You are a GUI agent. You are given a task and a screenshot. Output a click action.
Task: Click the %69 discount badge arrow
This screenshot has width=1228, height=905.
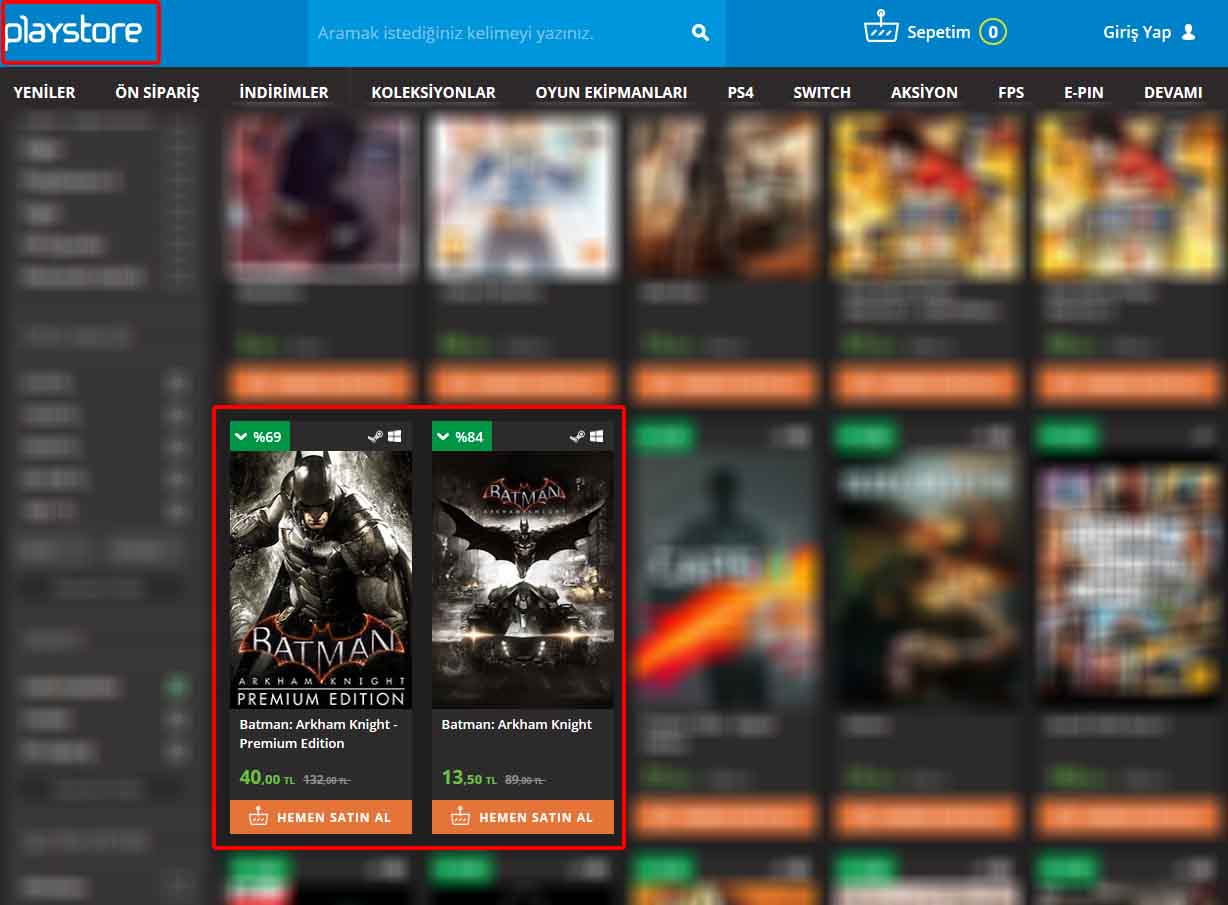tap(241, 436)
